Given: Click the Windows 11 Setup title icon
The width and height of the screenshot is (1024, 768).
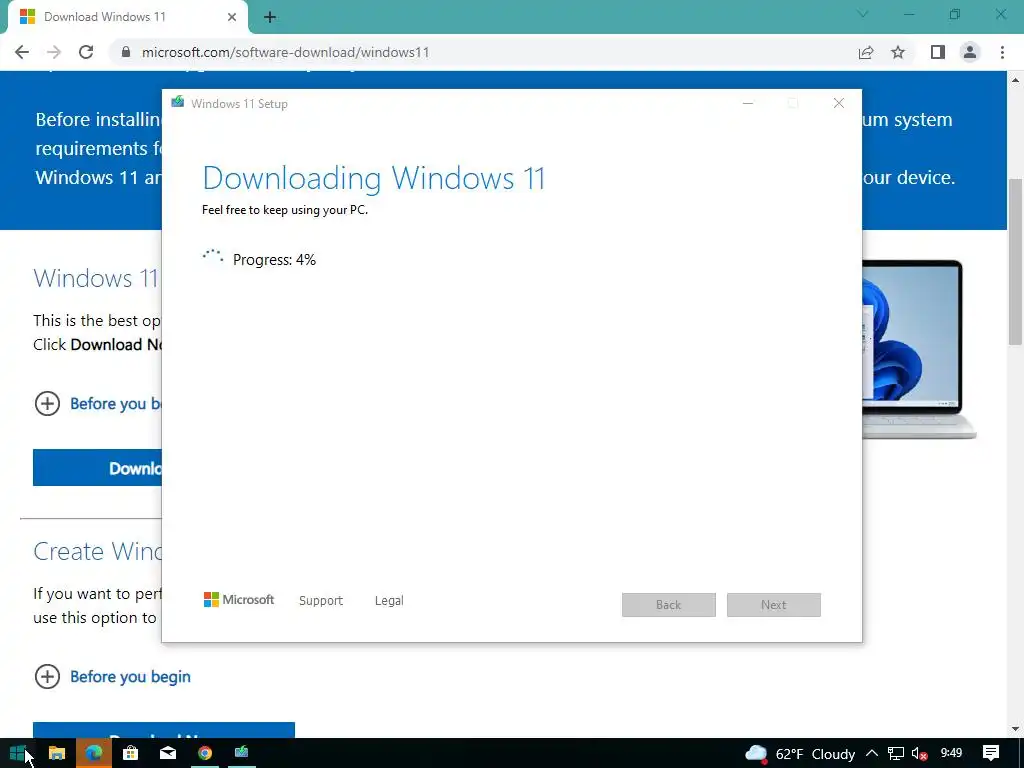Looking at the screenshot, I should tap(178, 103).
